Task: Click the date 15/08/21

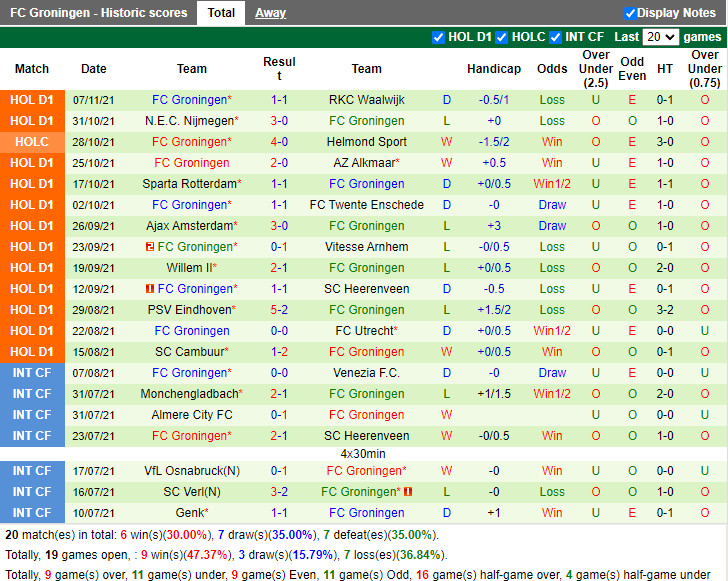Action: click(93, 352)
